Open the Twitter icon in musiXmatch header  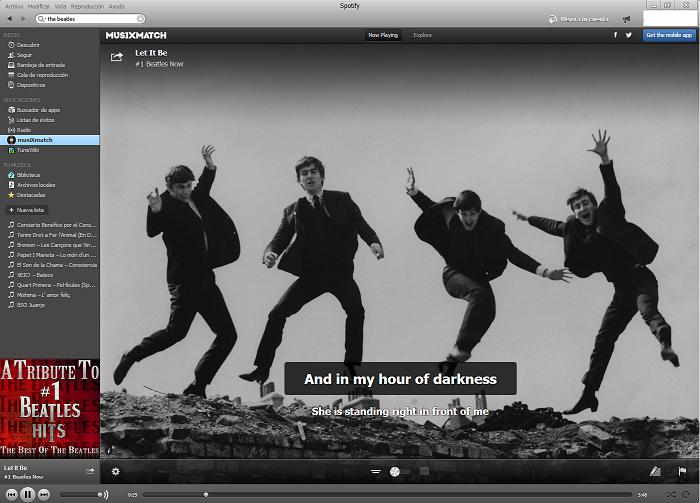point(629,35)
